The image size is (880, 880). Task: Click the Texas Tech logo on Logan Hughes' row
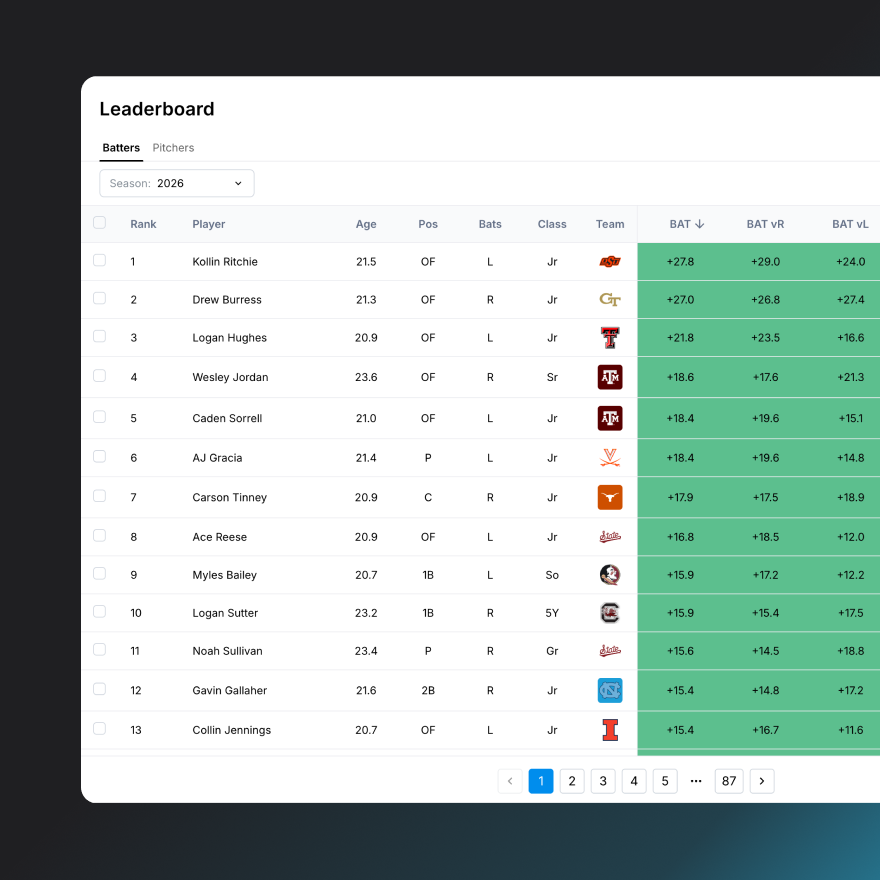coord(610,338)
